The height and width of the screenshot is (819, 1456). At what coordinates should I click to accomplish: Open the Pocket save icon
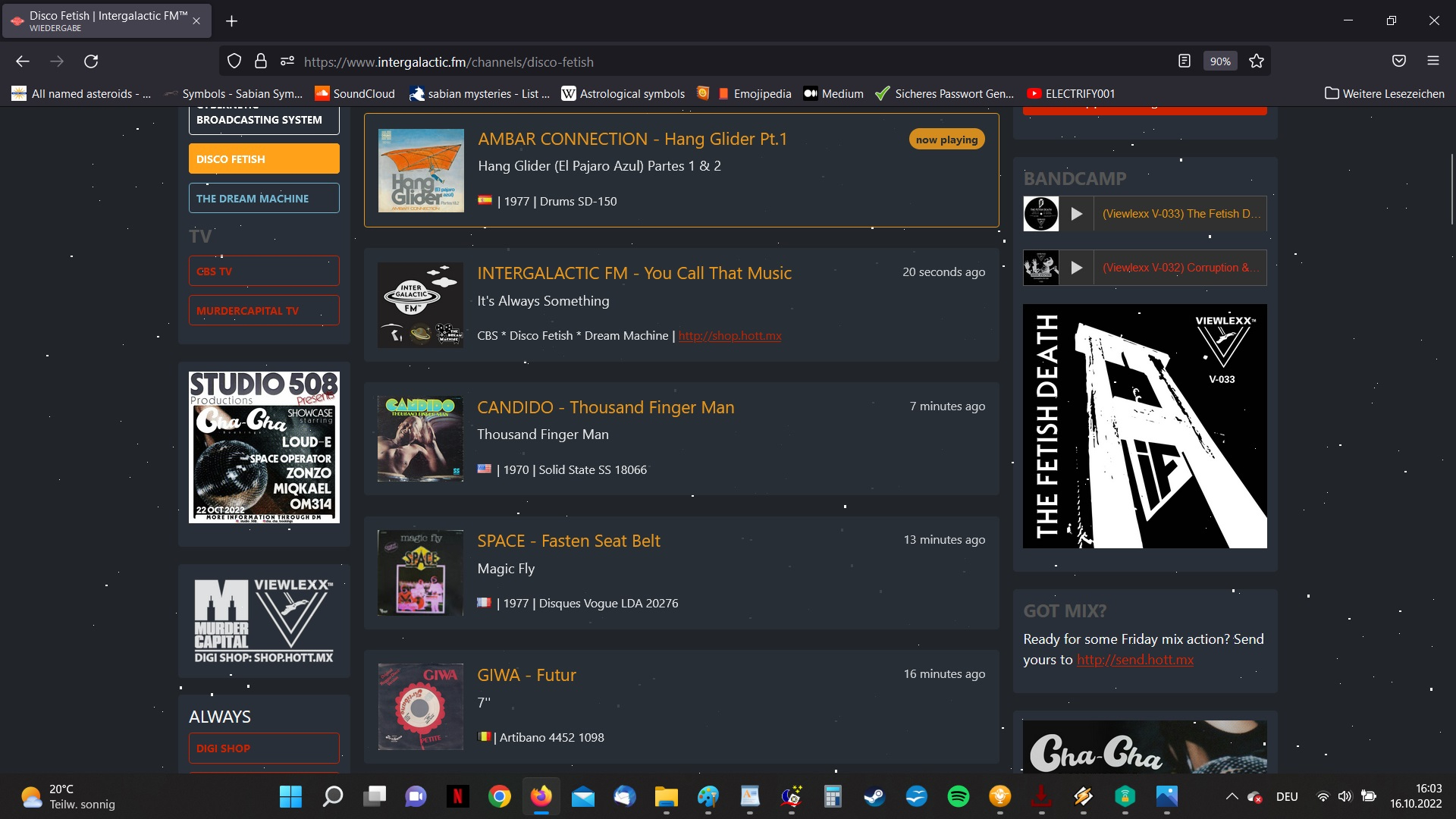[x=1399, y=61]
